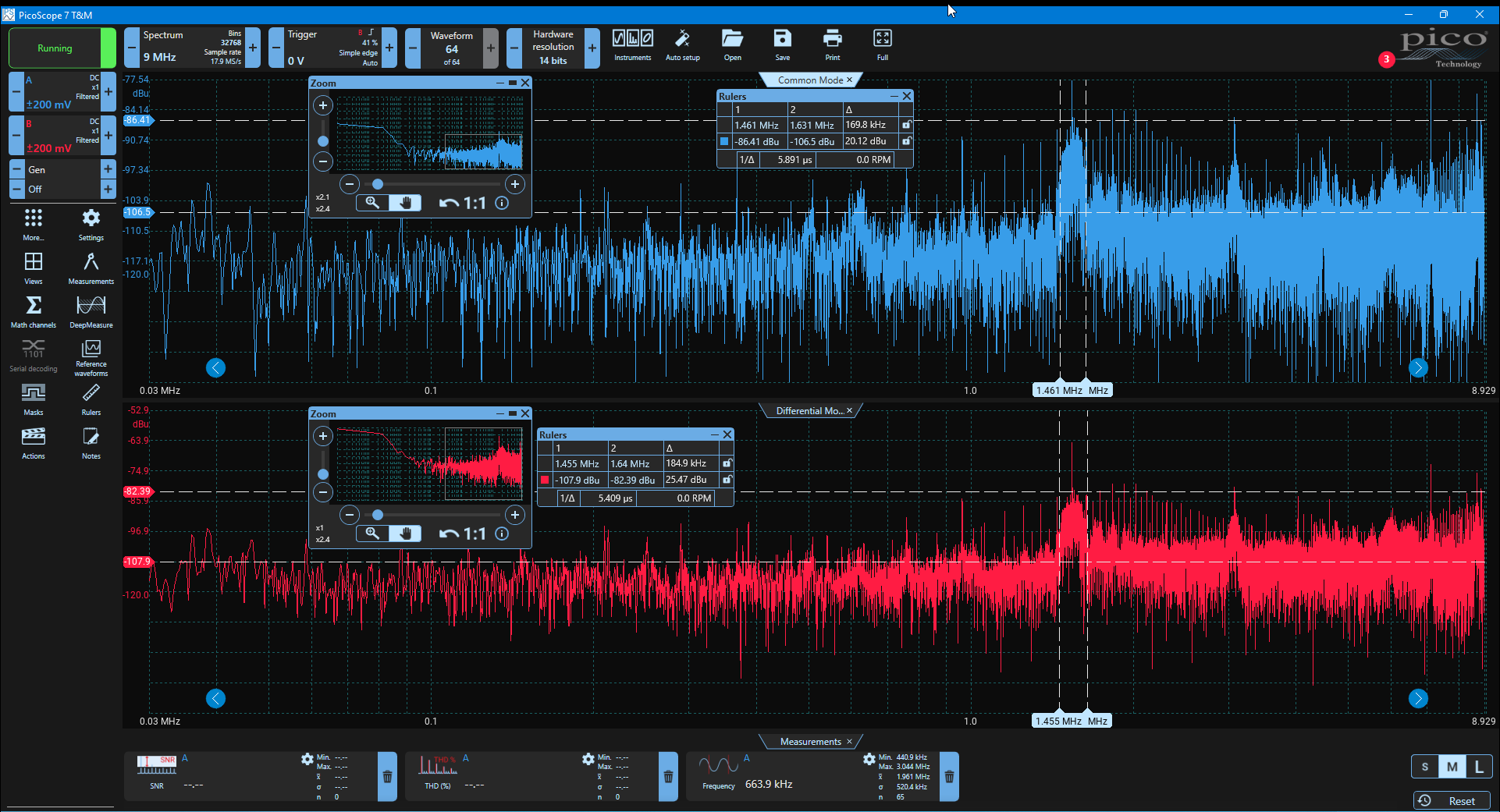Click the Auto setup icon
Screen dimensions: 1500x812
[682, 45]
